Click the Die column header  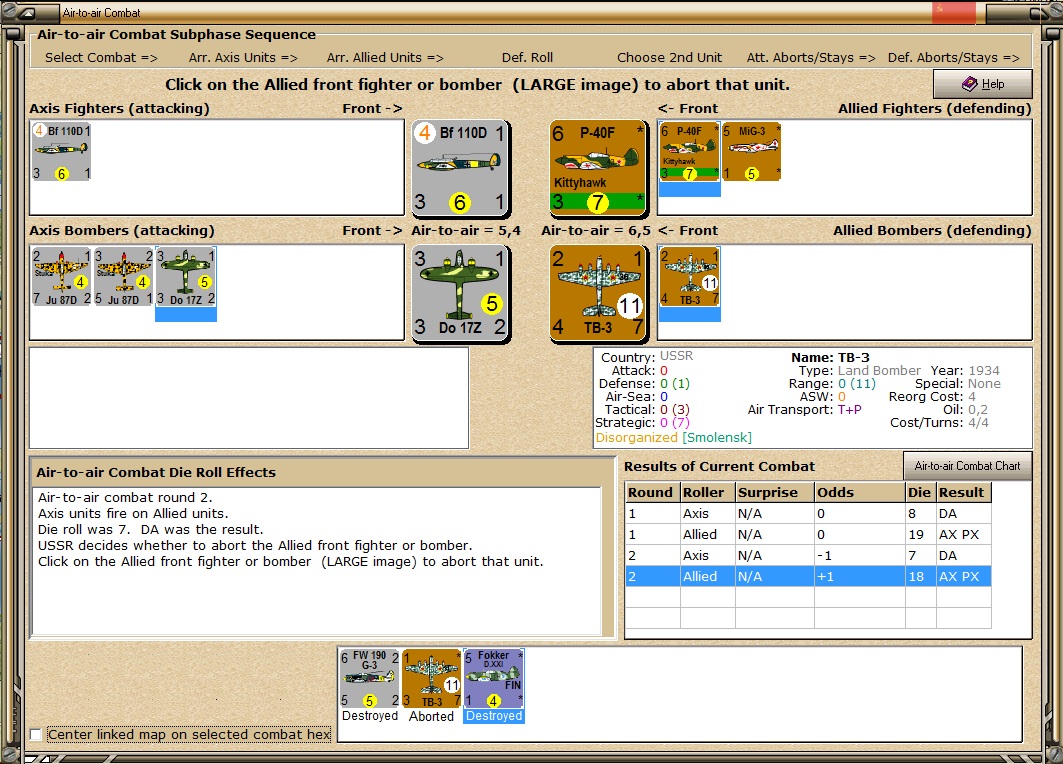pos(920,492)
